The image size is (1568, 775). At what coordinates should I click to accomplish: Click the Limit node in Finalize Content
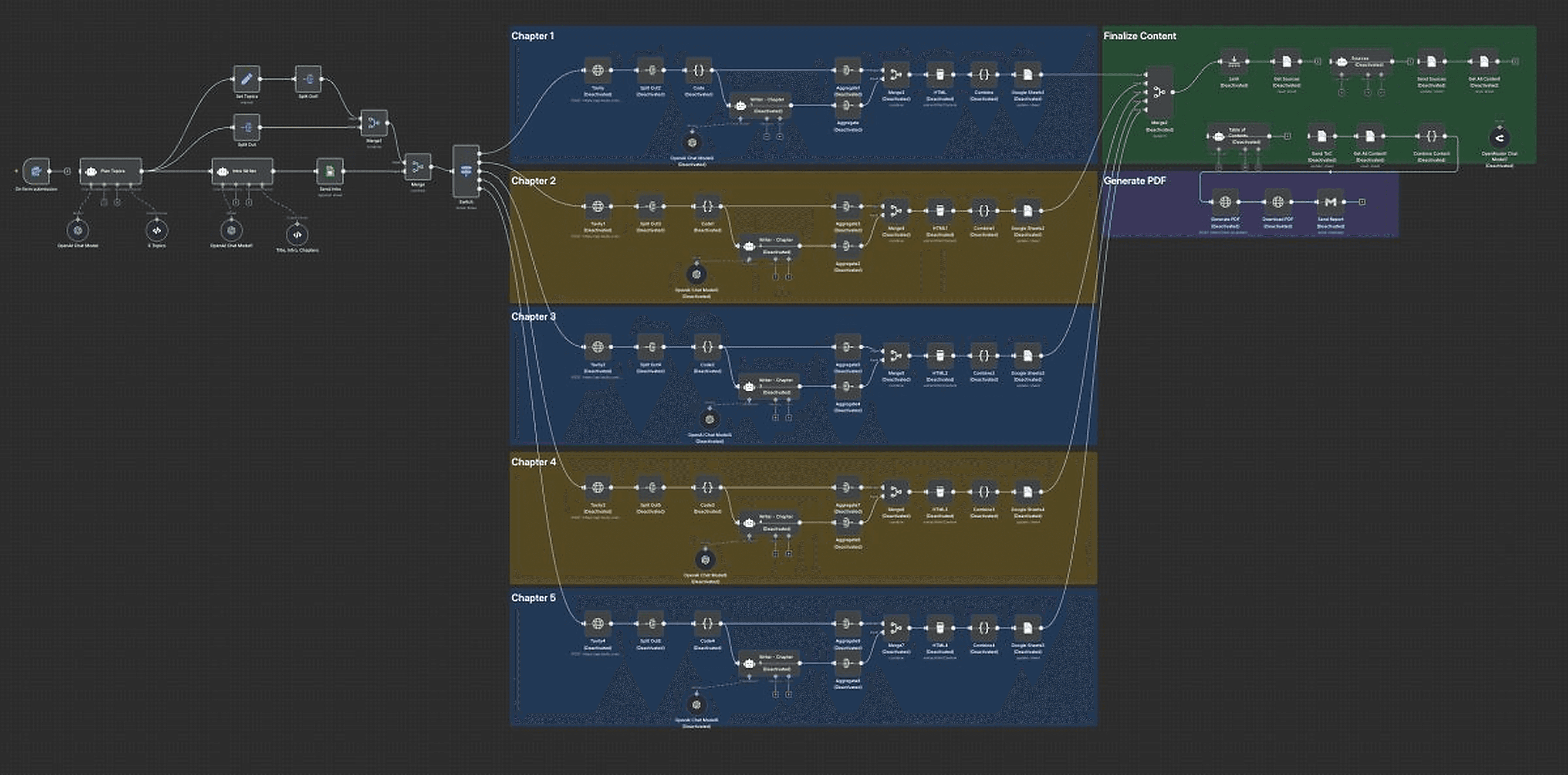pos(1234,61)
